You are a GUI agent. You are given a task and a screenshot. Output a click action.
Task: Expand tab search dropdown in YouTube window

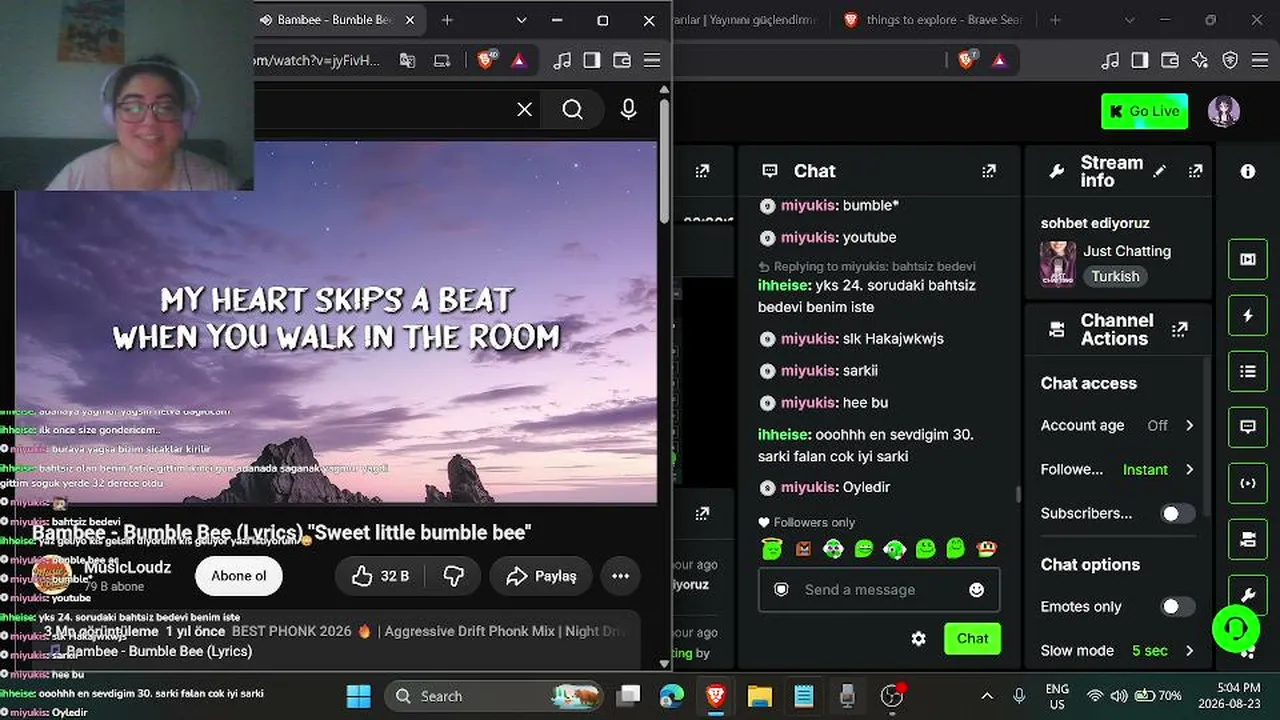tap(521, 20)
